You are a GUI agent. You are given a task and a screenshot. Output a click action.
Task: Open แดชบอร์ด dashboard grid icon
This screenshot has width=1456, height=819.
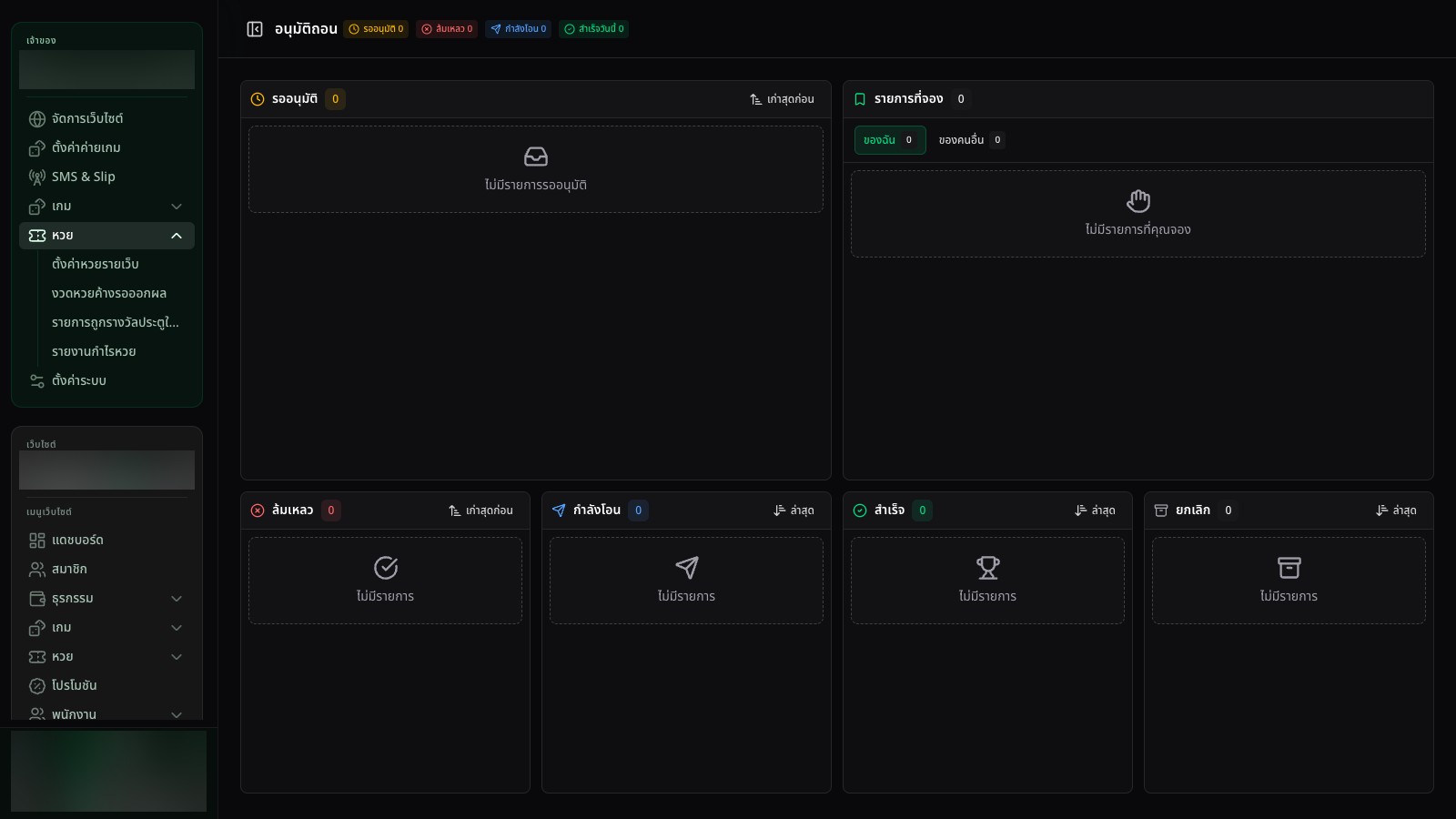click(37, 541)
